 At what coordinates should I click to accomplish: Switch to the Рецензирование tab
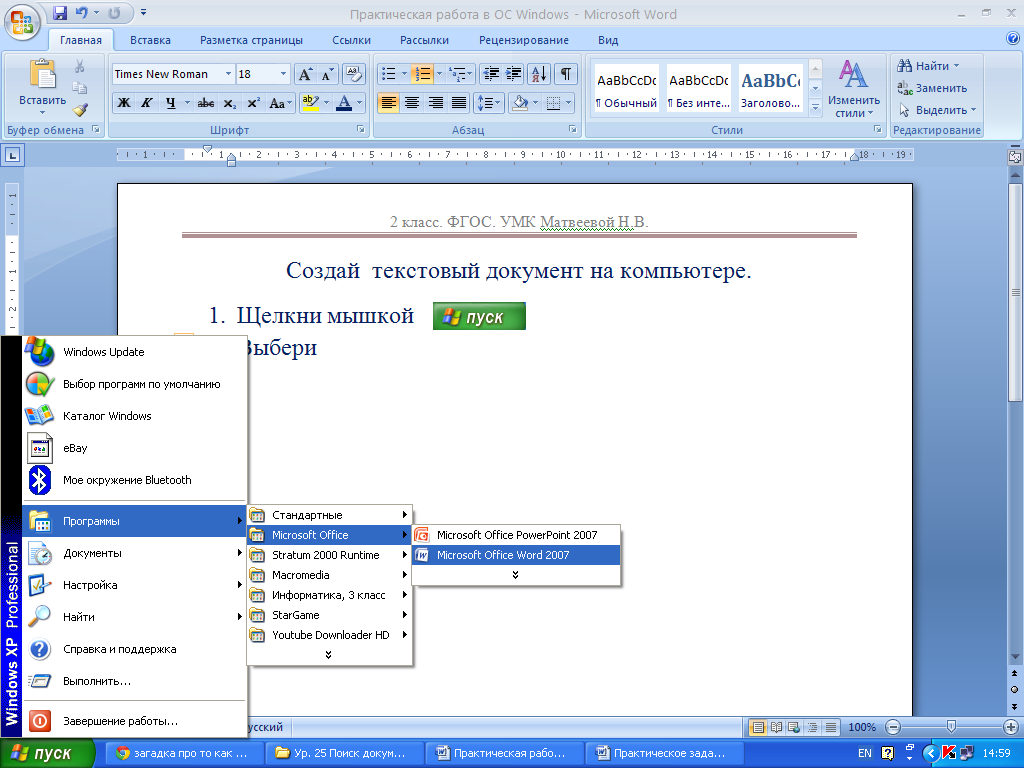524,40
